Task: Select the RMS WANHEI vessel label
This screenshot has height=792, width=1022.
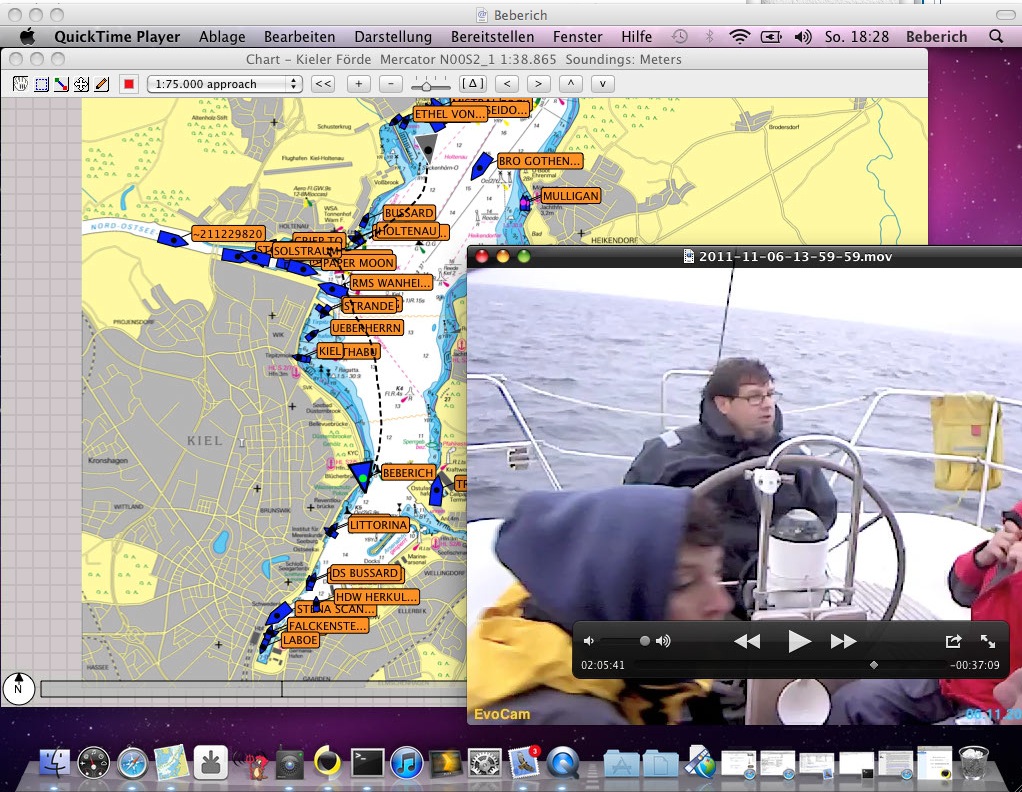Action: (391, 283)
